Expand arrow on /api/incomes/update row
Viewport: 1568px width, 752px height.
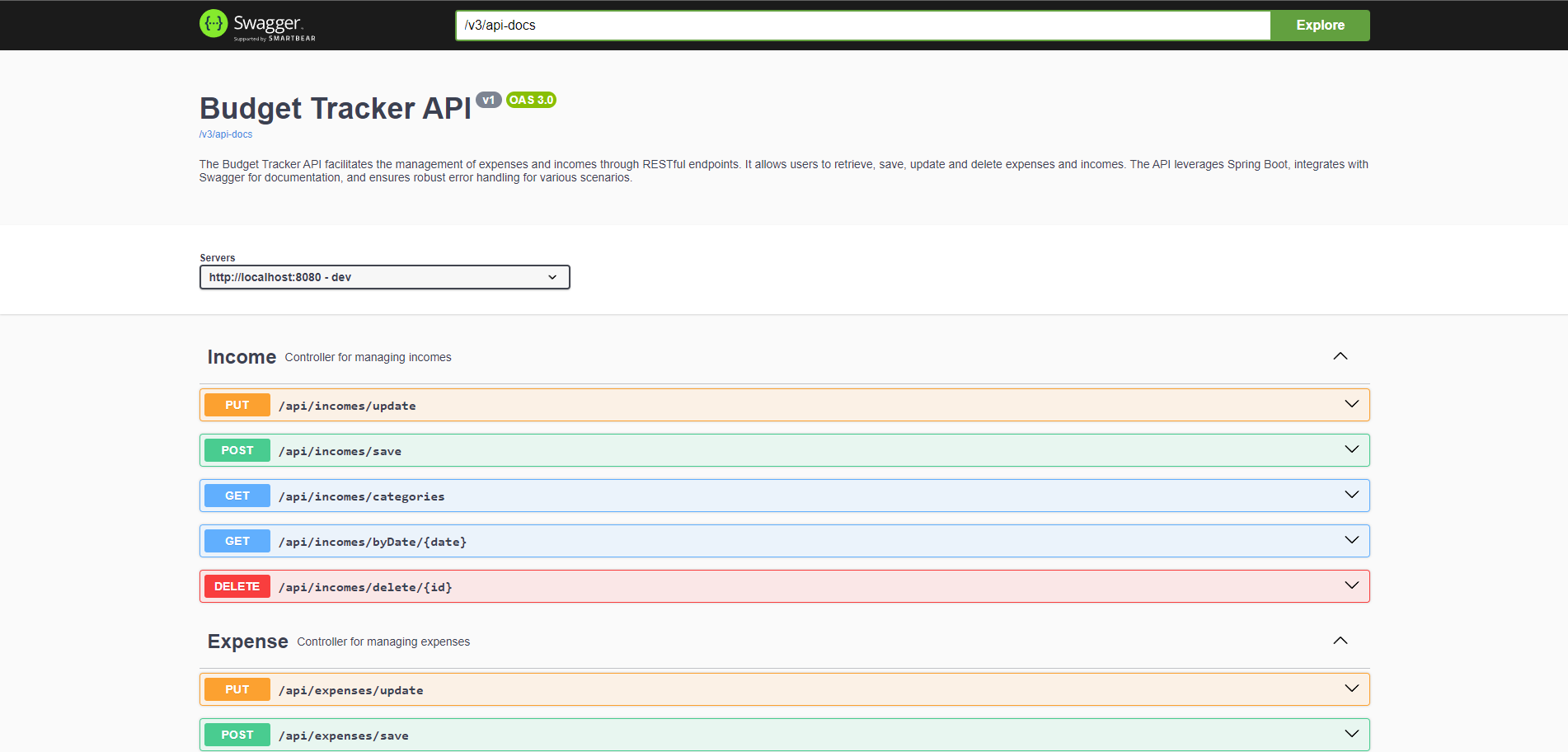[x=1352, y=404]
